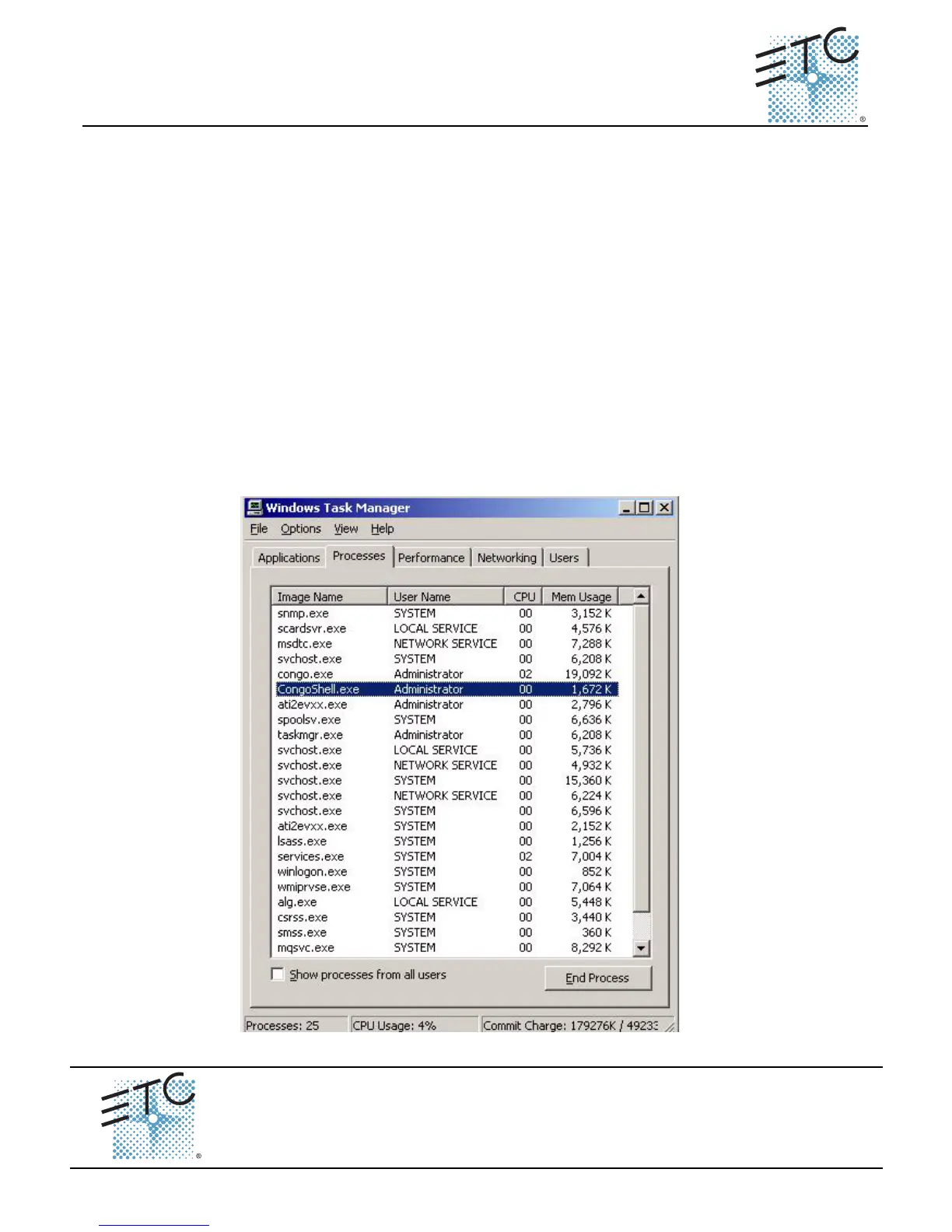Click CPU Usage: 4% status entry
952x1232 pixels.
tap(414, 1025)
